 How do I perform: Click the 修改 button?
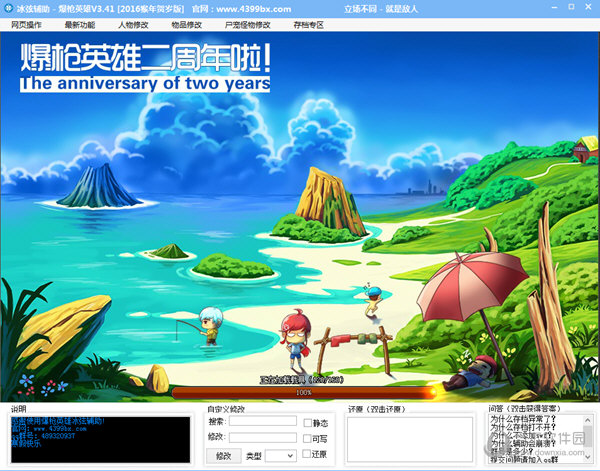click(x=224, y=456)
